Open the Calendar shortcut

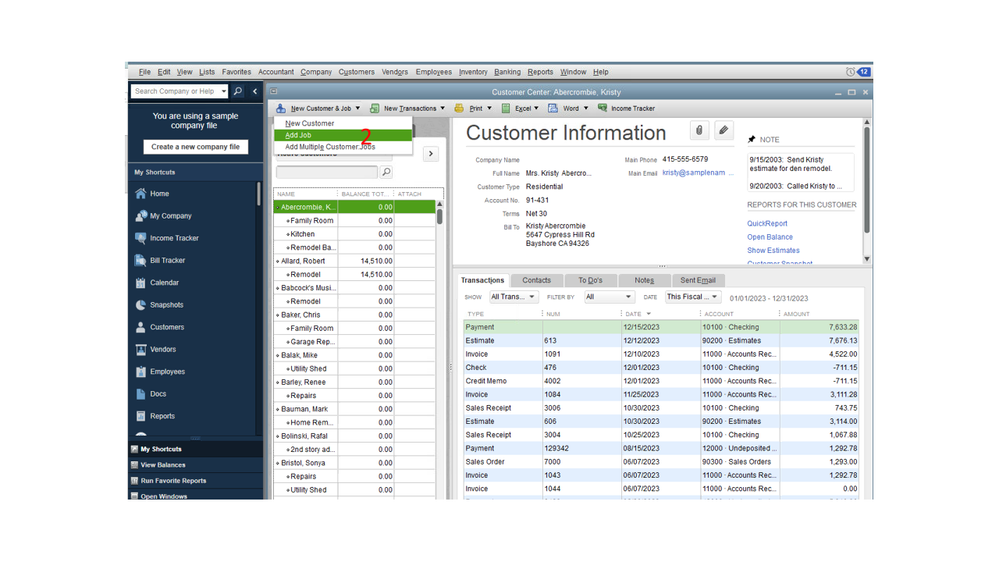pyautogui.click(x=164, y=283)
